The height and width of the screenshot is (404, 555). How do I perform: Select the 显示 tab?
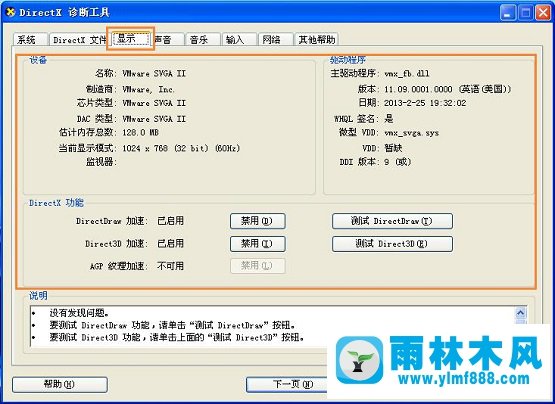pyautogui.click(x=131, y=39)
